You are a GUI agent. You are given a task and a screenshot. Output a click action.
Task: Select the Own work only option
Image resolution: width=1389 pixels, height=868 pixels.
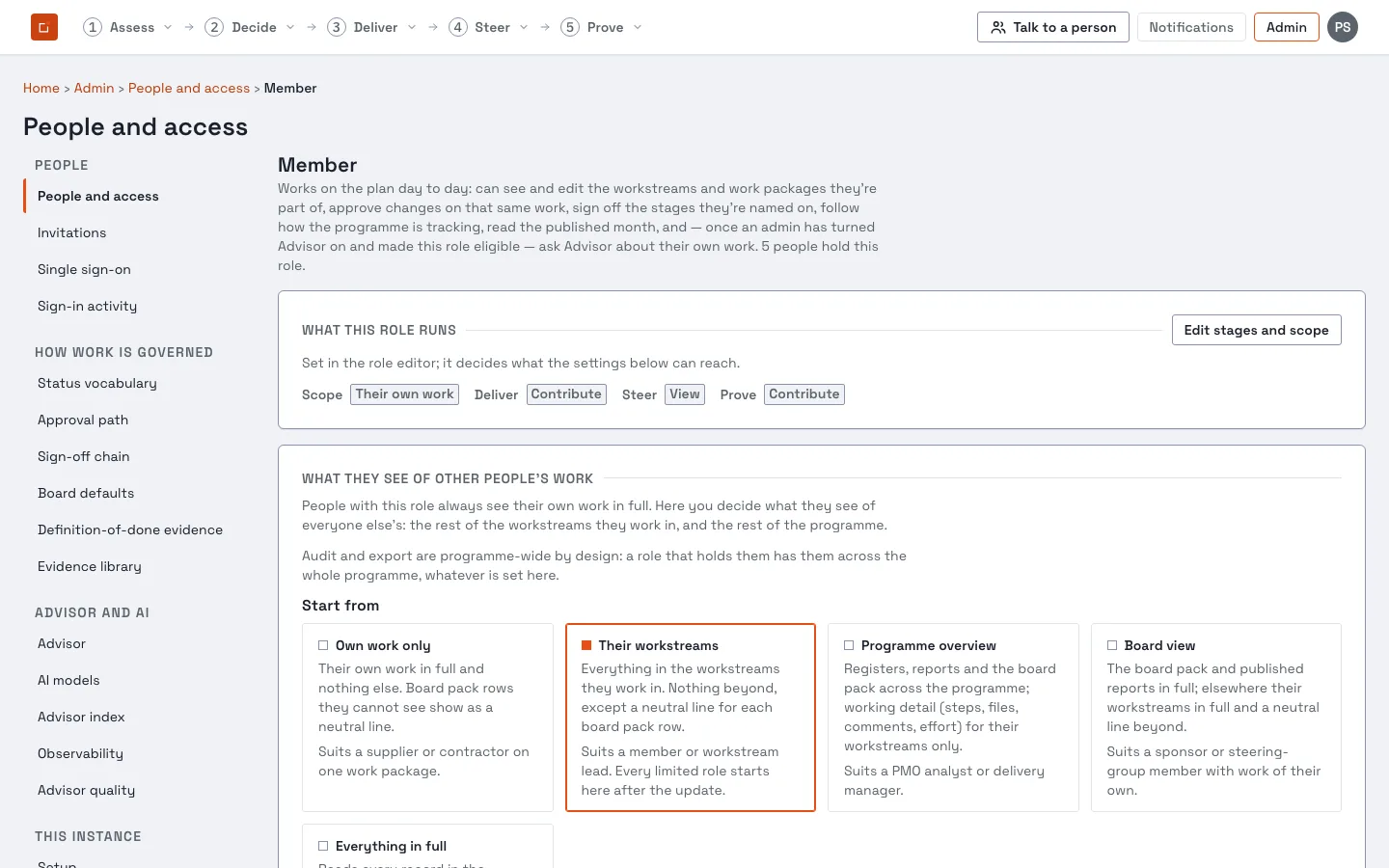[x=427, y=718]
